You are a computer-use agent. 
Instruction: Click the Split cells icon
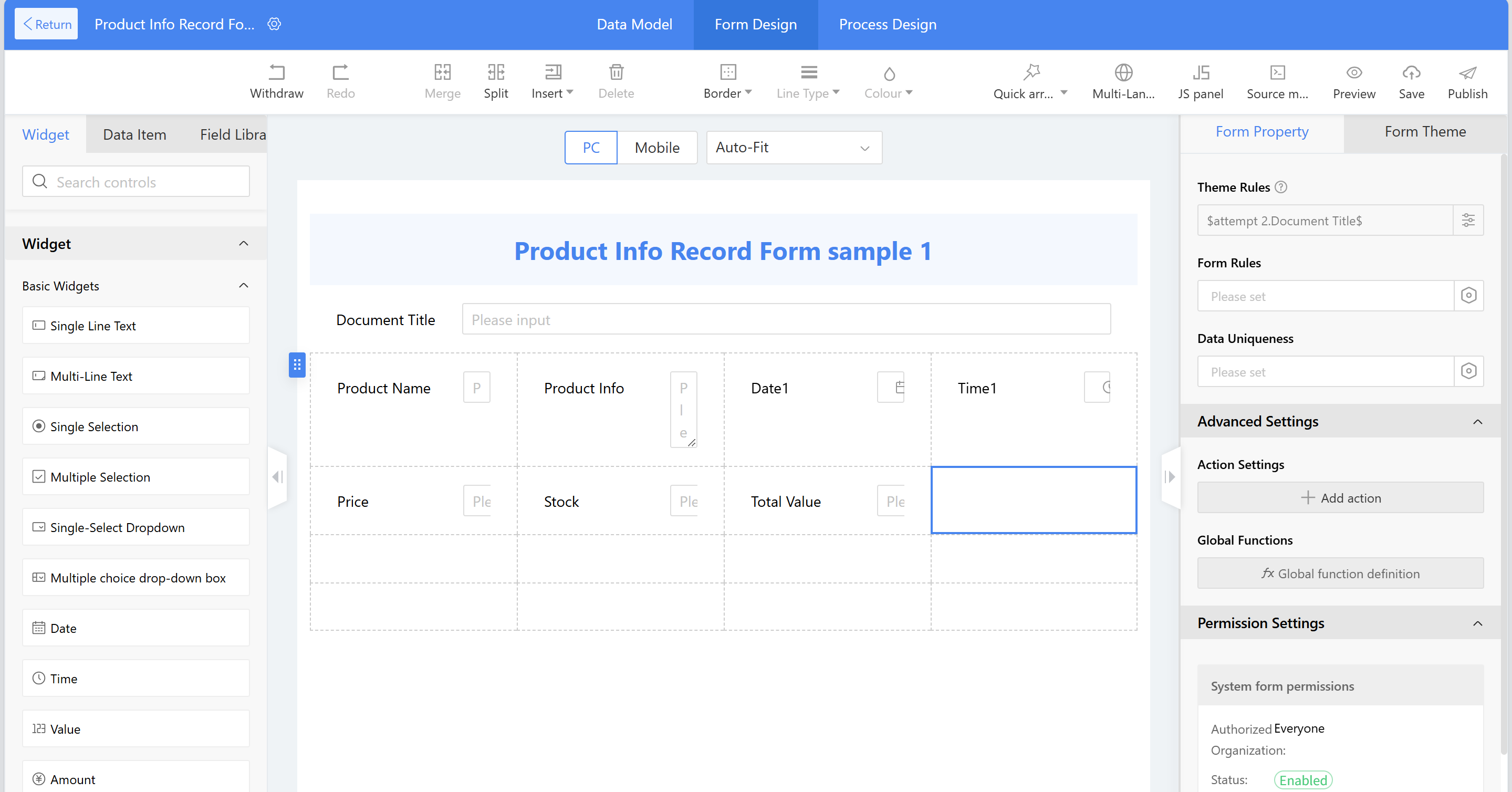495,72
